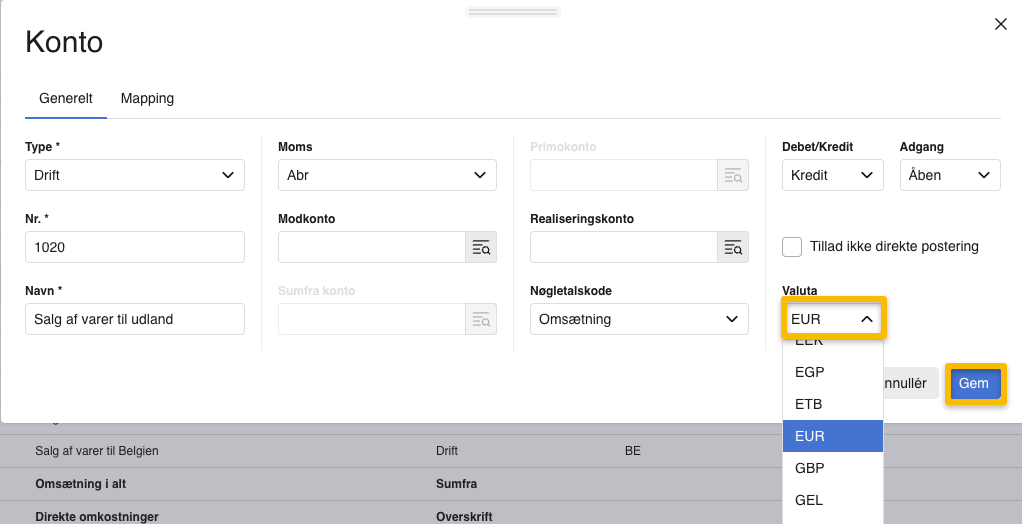The image size is (1022, 524).
Task: Select the Generelt tab
Action: point(66,98)
